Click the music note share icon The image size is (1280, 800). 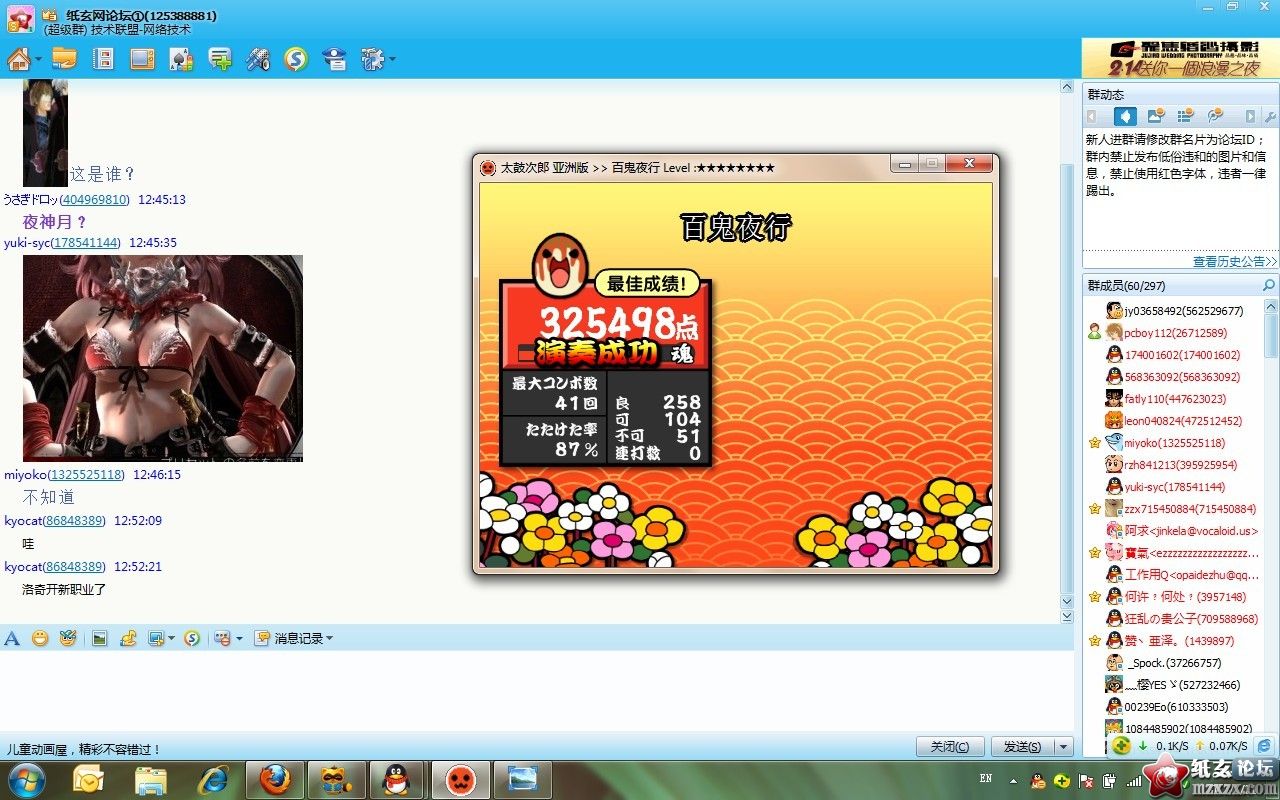click(128, 638)
